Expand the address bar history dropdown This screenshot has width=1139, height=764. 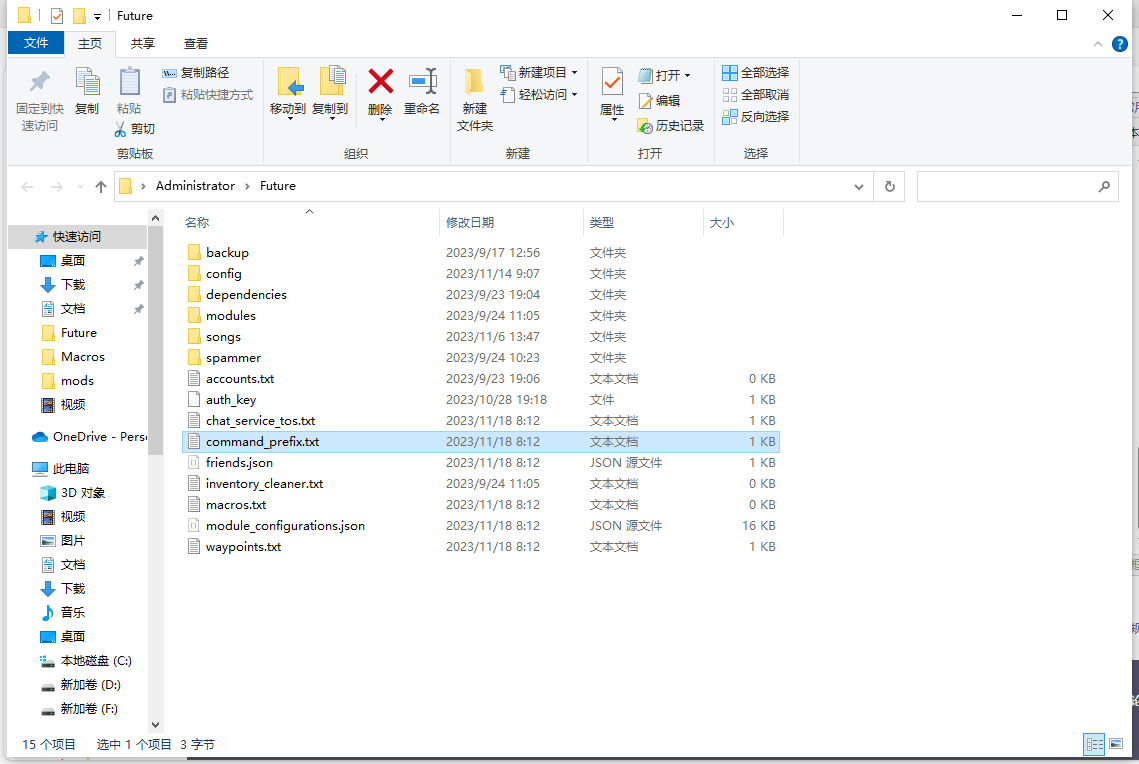pos(859,187)
